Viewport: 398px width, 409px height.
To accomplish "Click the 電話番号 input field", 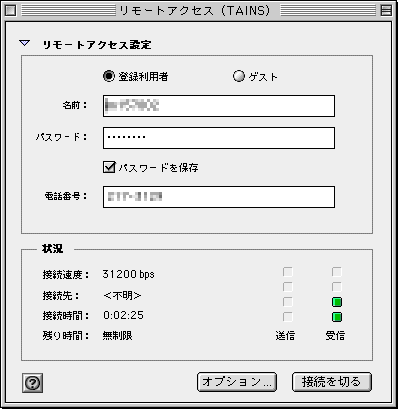I will coord(219,197).
